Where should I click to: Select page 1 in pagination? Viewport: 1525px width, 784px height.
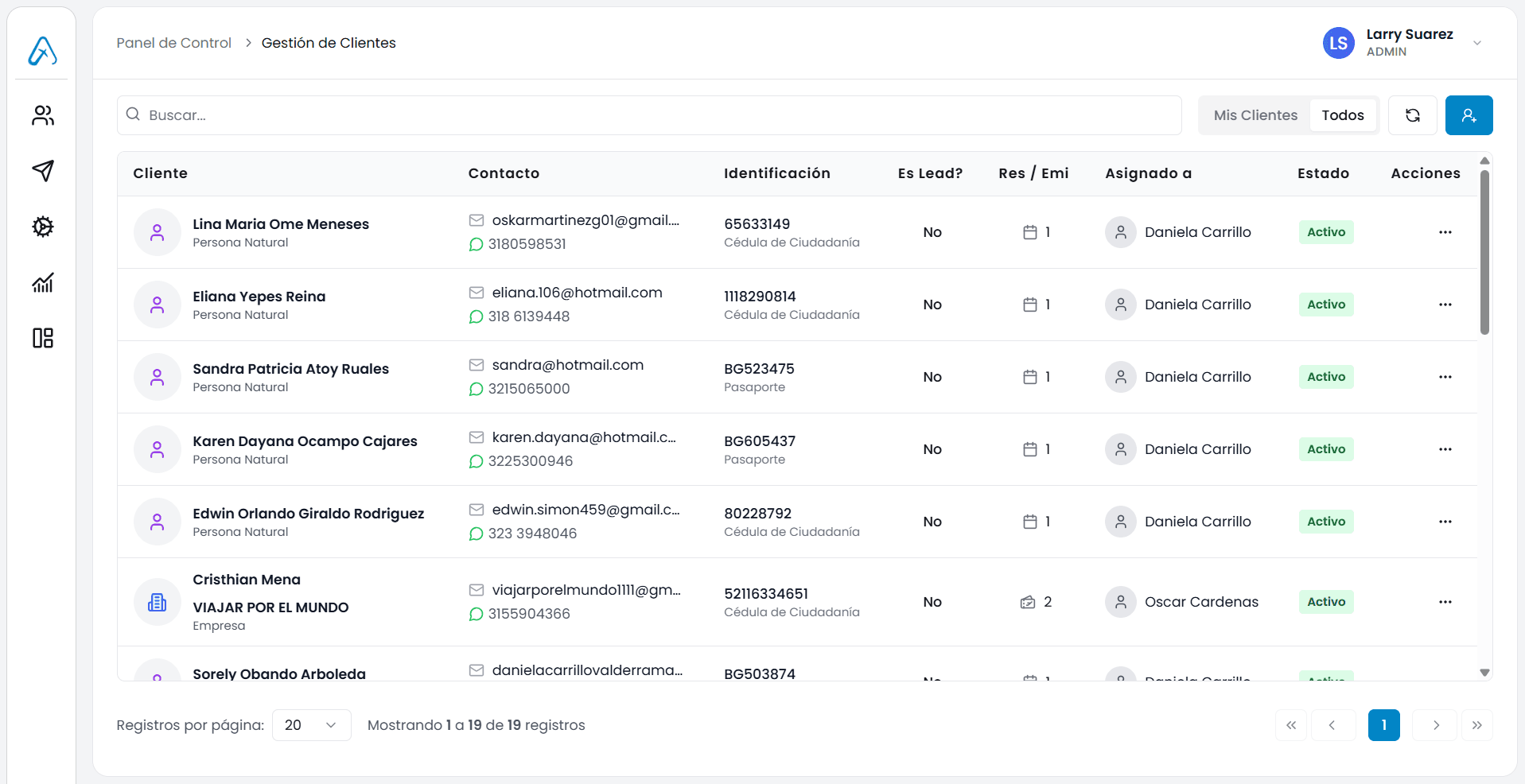click(x=1383, y=725)
